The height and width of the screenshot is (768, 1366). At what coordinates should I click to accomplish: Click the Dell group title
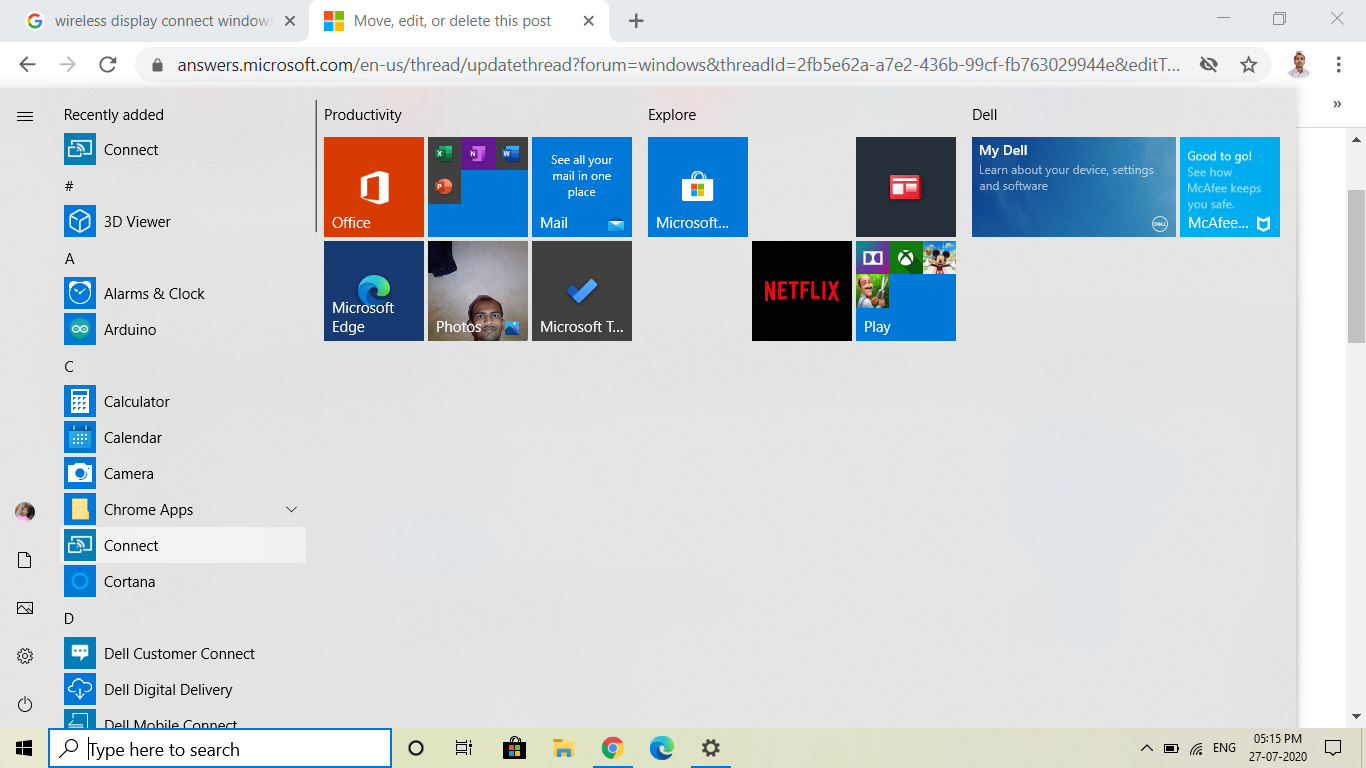click(985, 115)
